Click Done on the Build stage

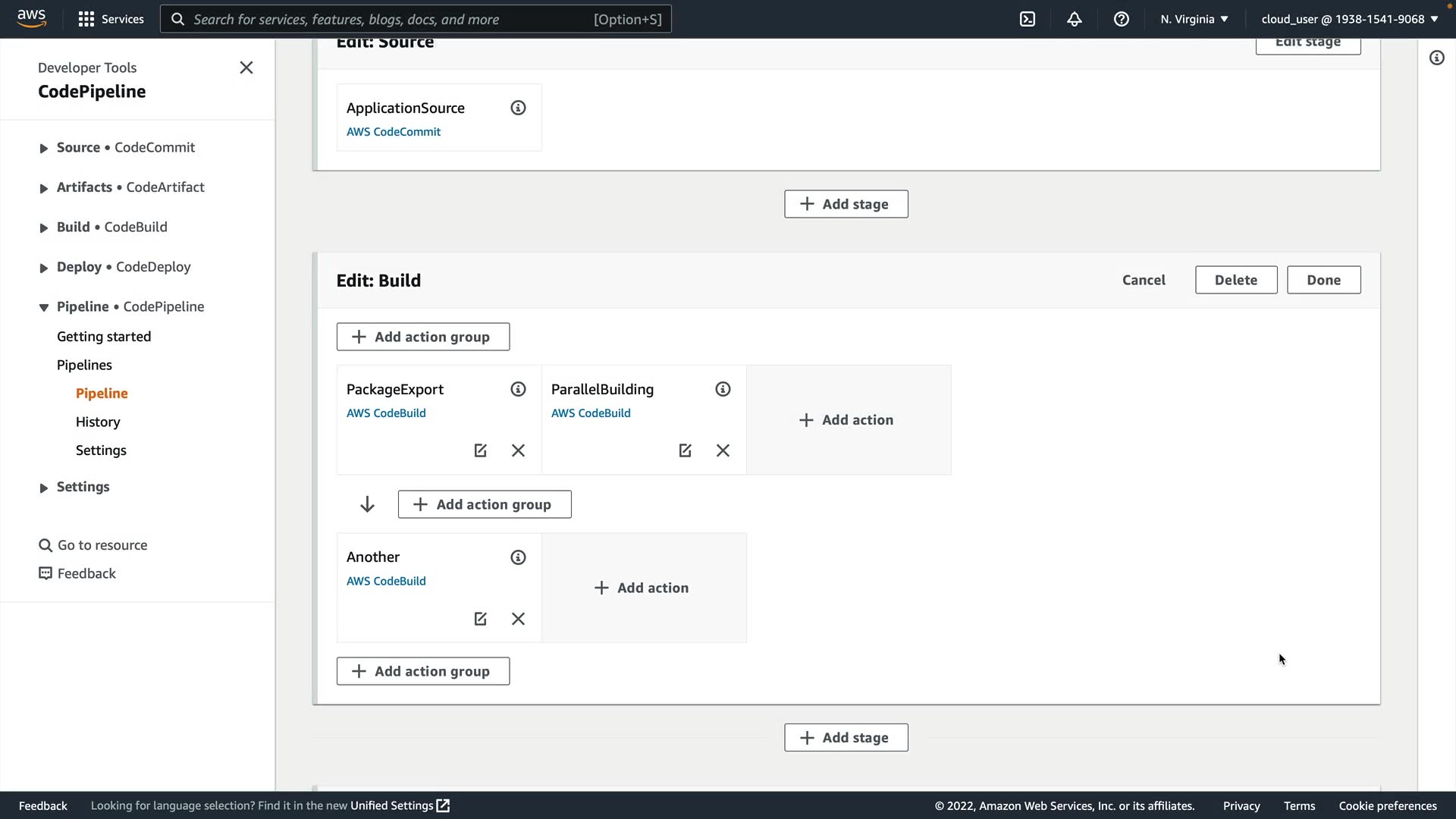coord(1323,280)
